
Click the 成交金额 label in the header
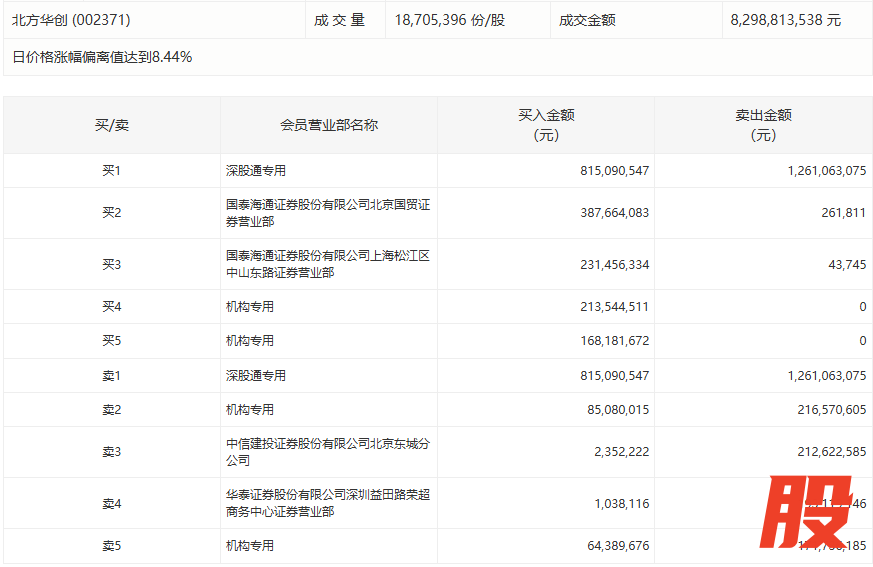[x=587, y=20]
